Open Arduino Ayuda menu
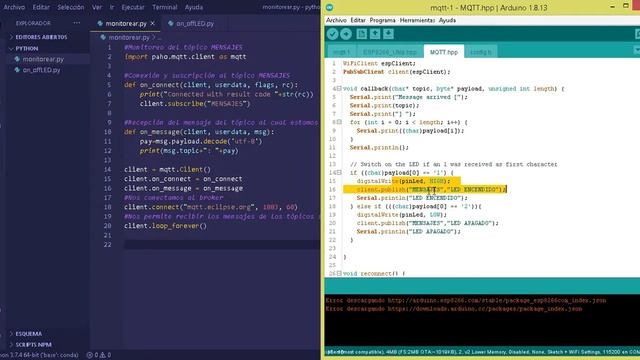Image resolution: width=640 pixels, height=360 pixels. [x=447, y=20]
